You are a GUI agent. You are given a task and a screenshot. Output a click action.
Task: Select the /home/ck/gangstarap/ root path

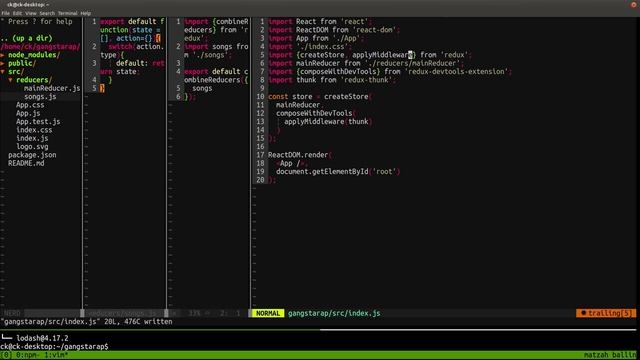point(40,47)
